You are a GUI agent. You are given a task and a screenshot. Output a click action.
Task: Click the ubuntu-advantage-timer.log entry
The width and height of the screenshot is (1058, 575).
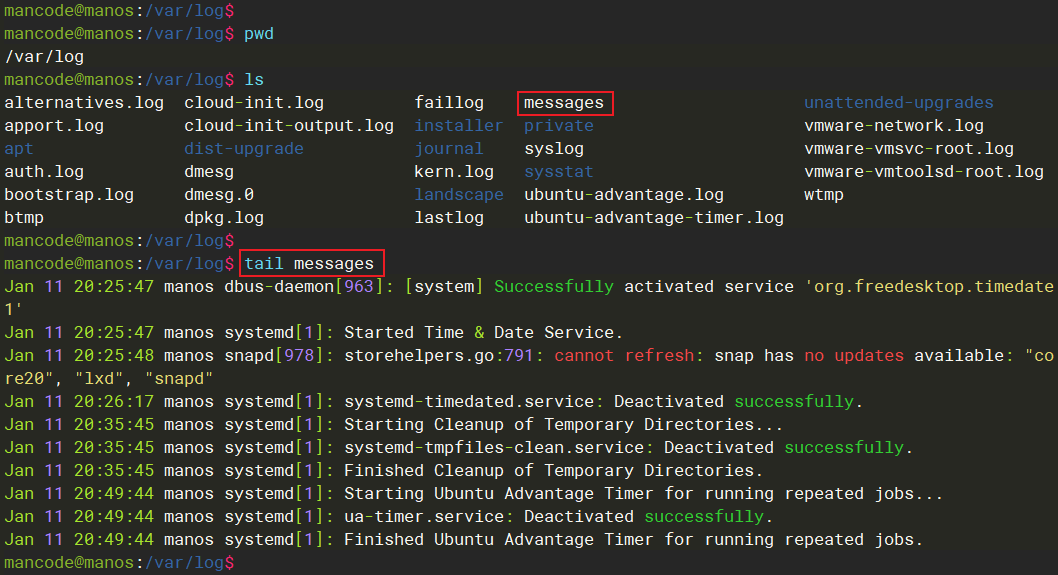tap(654, 218)
